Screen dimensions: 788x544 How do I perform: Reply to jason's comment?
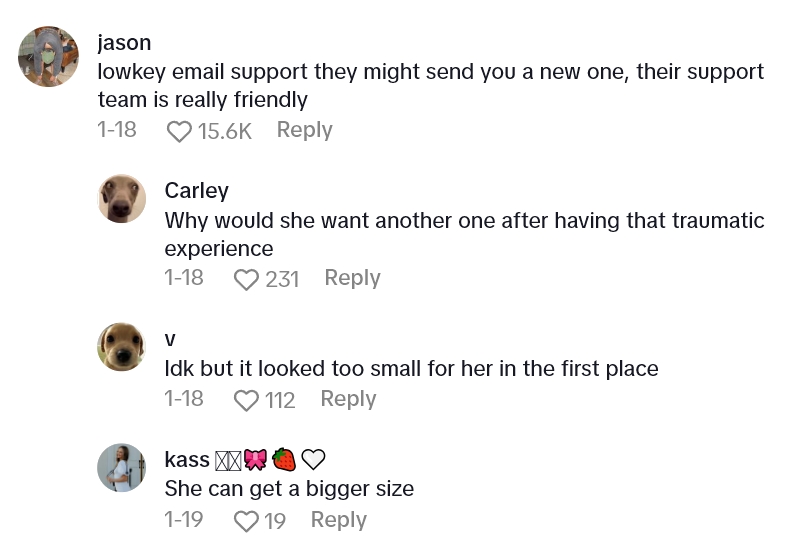[304, 130]
